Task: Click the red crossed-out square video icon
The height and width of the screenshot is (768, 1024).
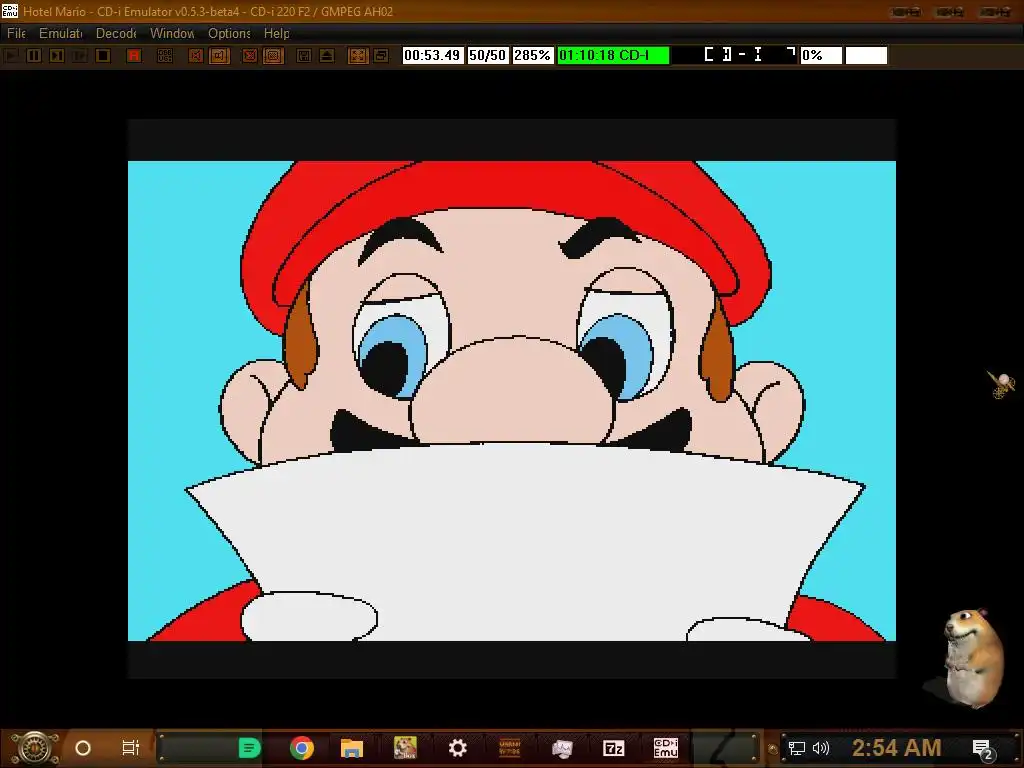Action: 249,56
